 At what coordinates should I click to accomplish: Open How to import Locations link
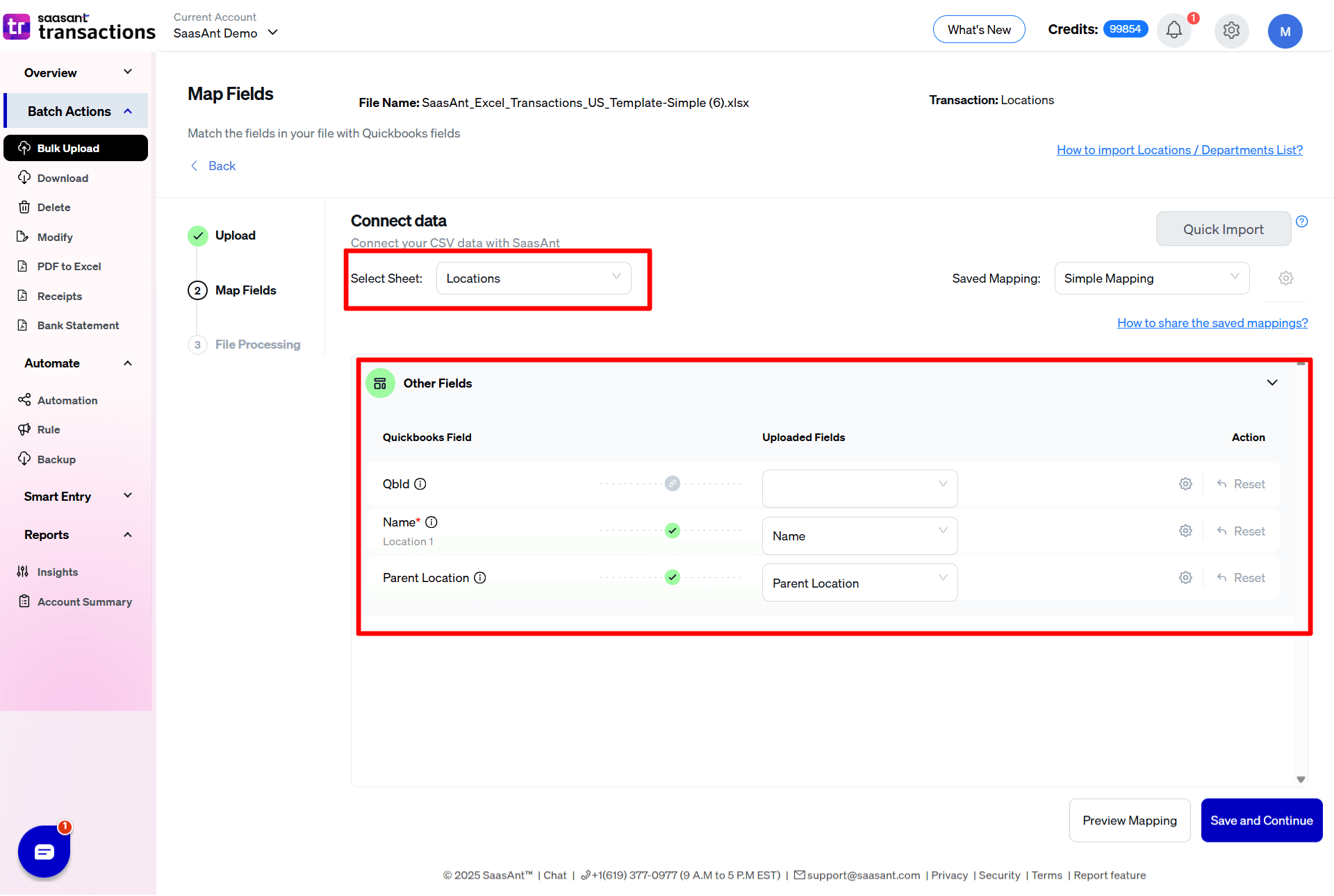(x=1180, y=150)
